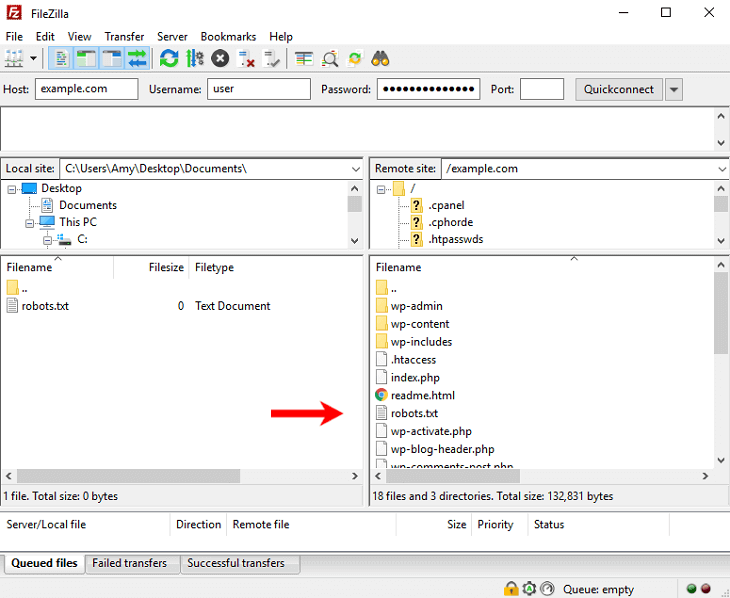Open Quickconnect history dropdown

coord(674,89)
